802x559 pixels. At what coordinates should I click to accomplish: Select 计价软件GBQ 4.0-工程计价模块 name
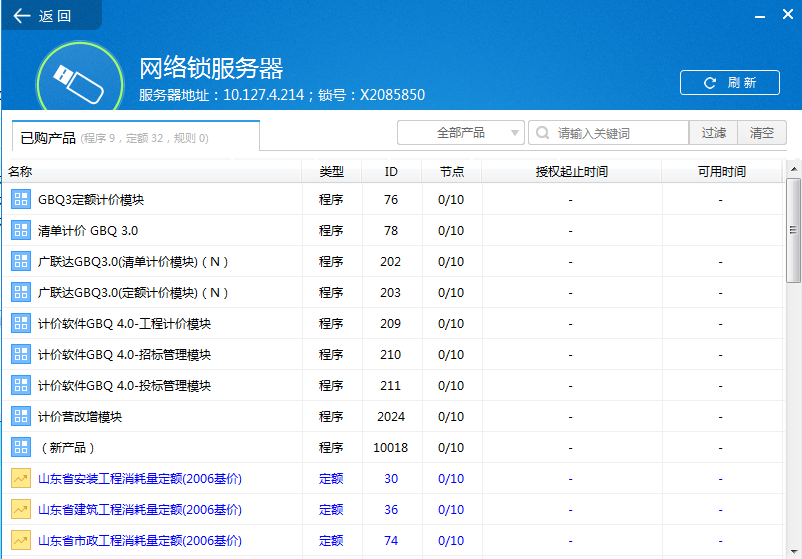click(124, 324)
